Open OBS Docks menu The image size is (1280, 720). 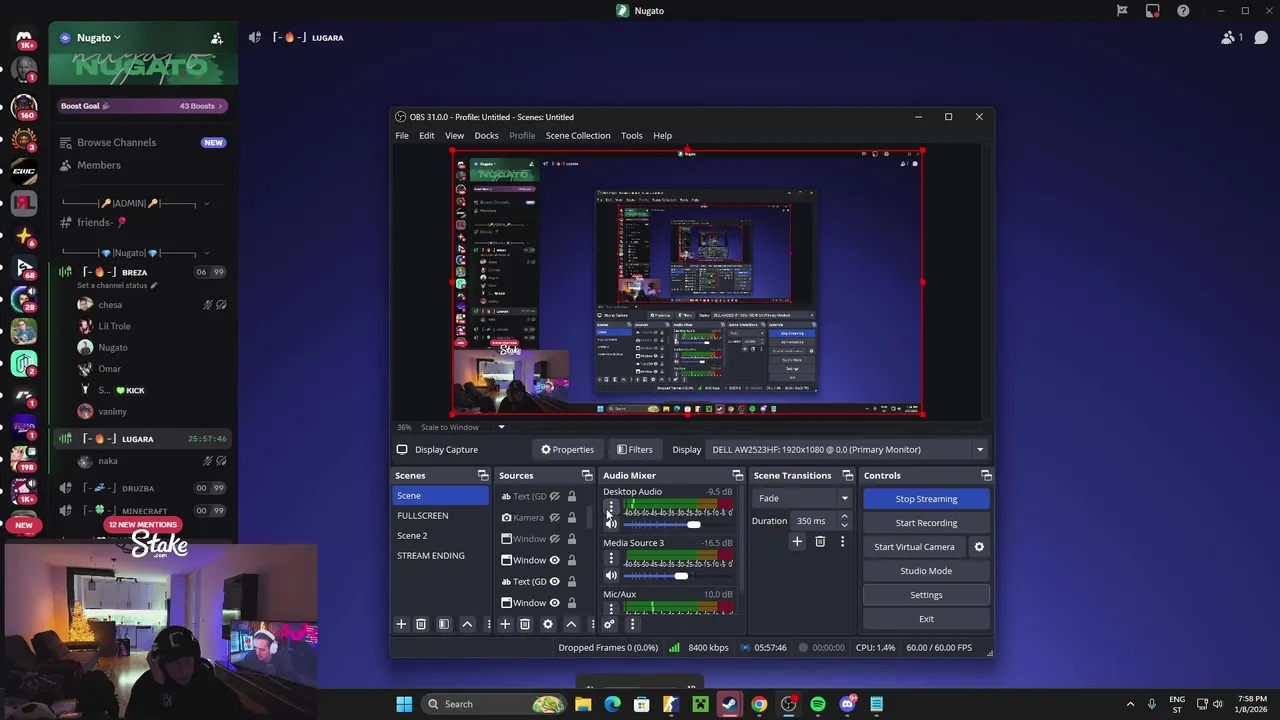(486, 136)
